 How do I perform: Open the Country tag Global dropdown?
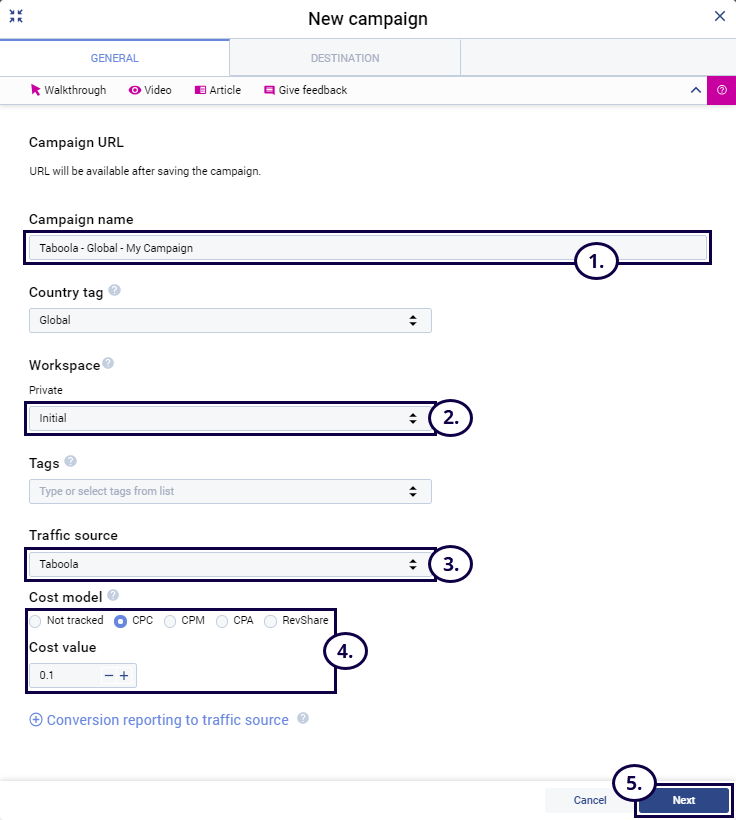(230, 320)
